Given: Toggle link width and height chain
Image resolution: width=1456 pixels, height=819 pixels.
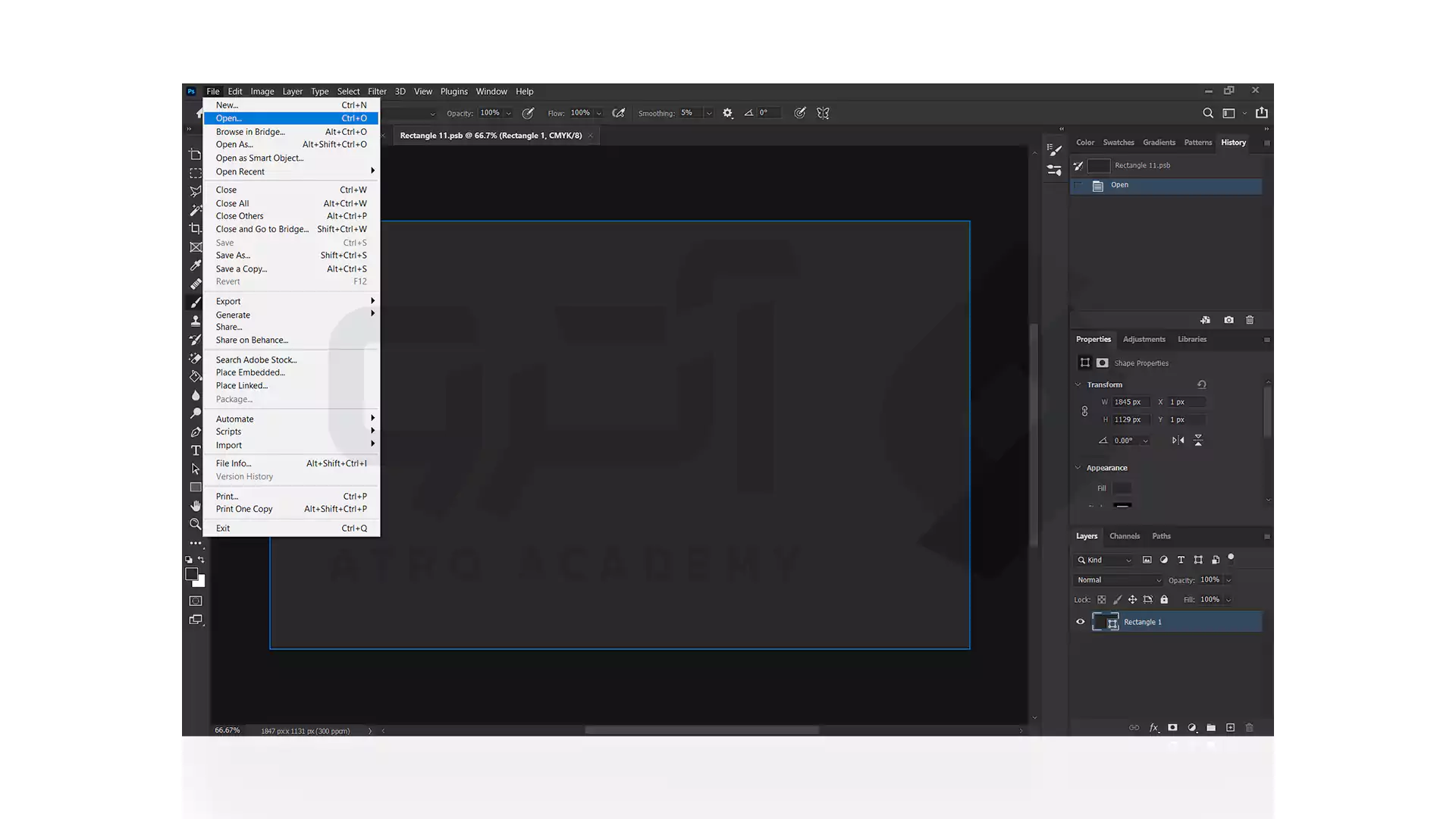Looking at the screenshot, I should 1084,411.
